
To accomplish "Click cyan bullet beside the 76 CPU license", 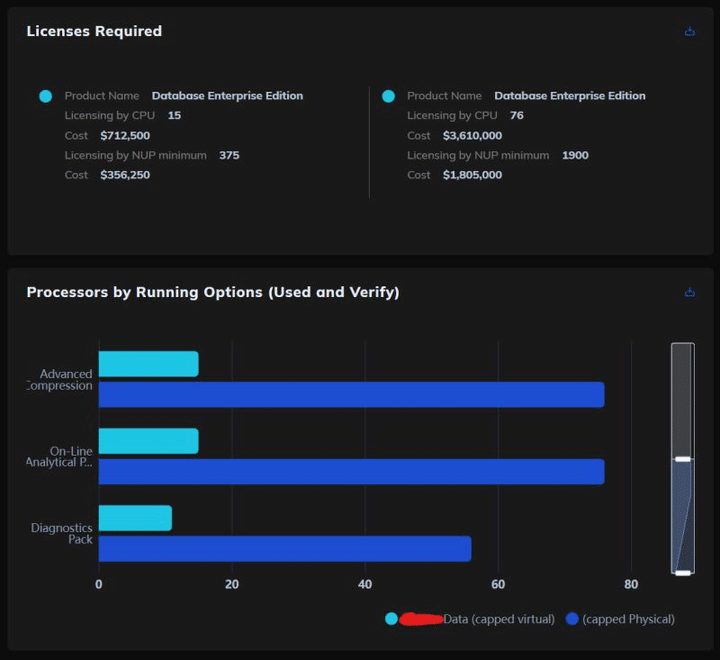I will tap(388, 96).
